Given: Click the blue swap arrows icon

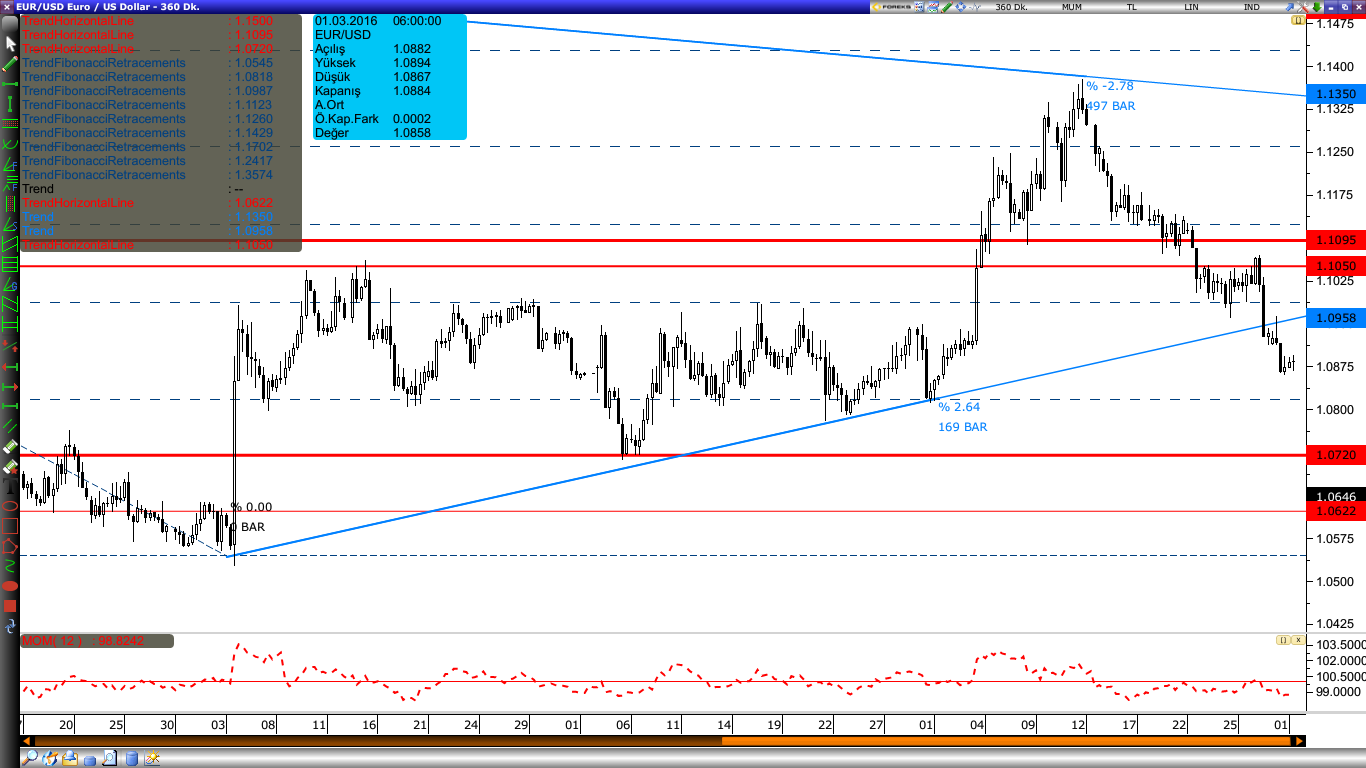Looking at the screenshot, I should [x=10, y=626].
